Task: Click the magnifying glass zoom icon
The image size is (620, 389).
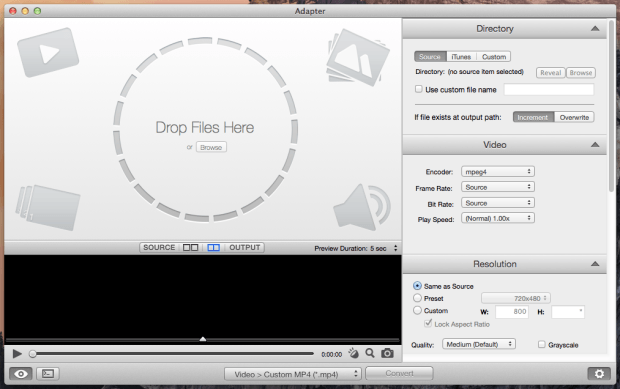Action: [370, 353]
